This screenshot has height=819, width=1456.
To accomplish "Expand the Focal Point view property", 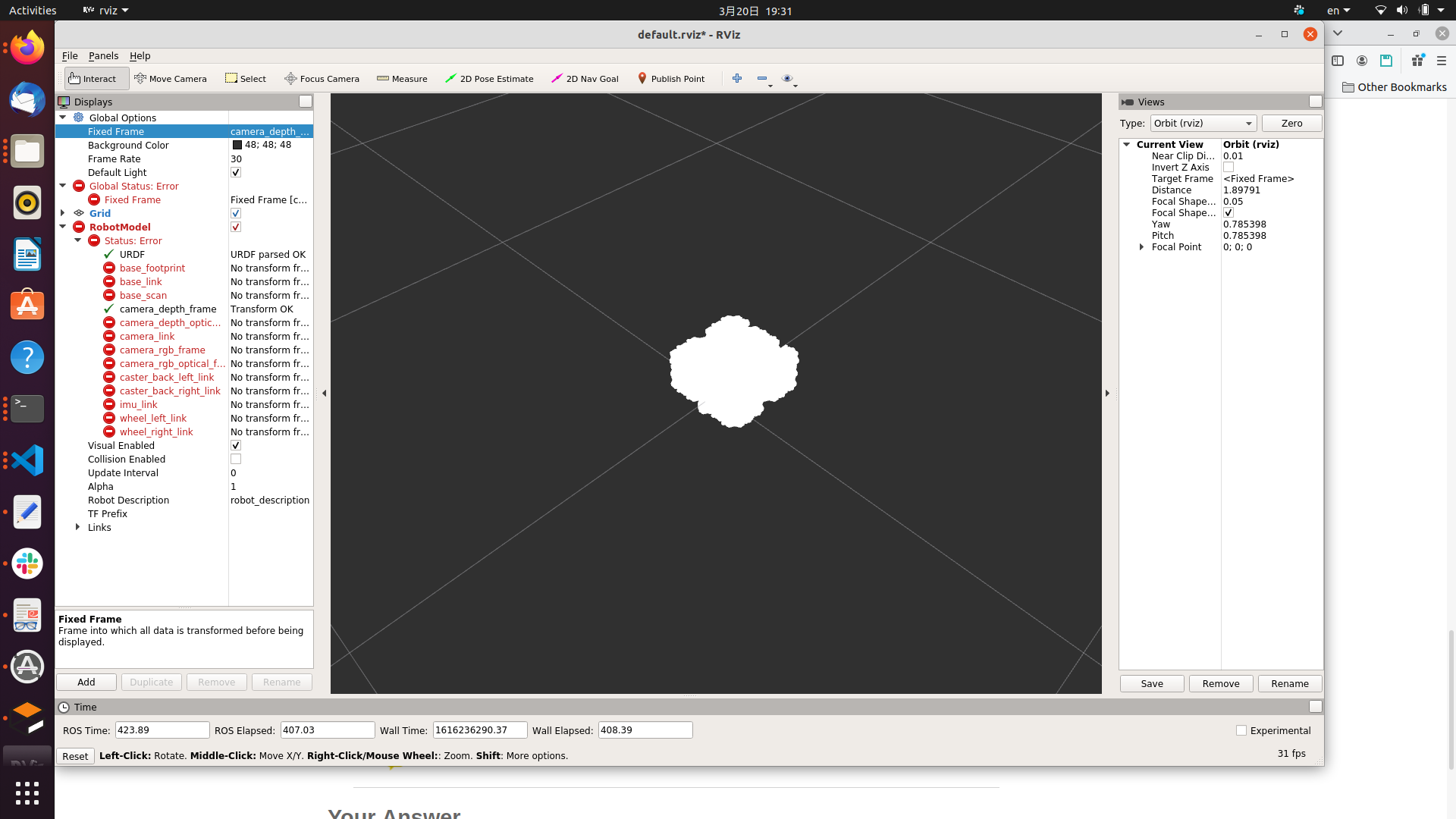I will tap(1142, 247).
